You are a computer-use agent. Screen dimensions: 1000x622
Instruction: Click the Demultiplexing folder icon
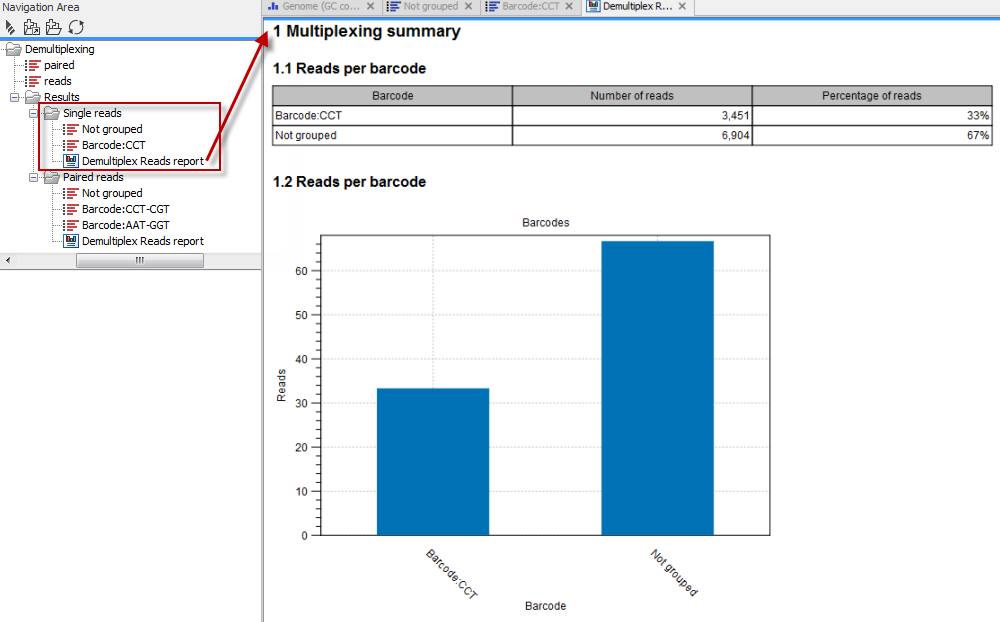pos(15,49)
